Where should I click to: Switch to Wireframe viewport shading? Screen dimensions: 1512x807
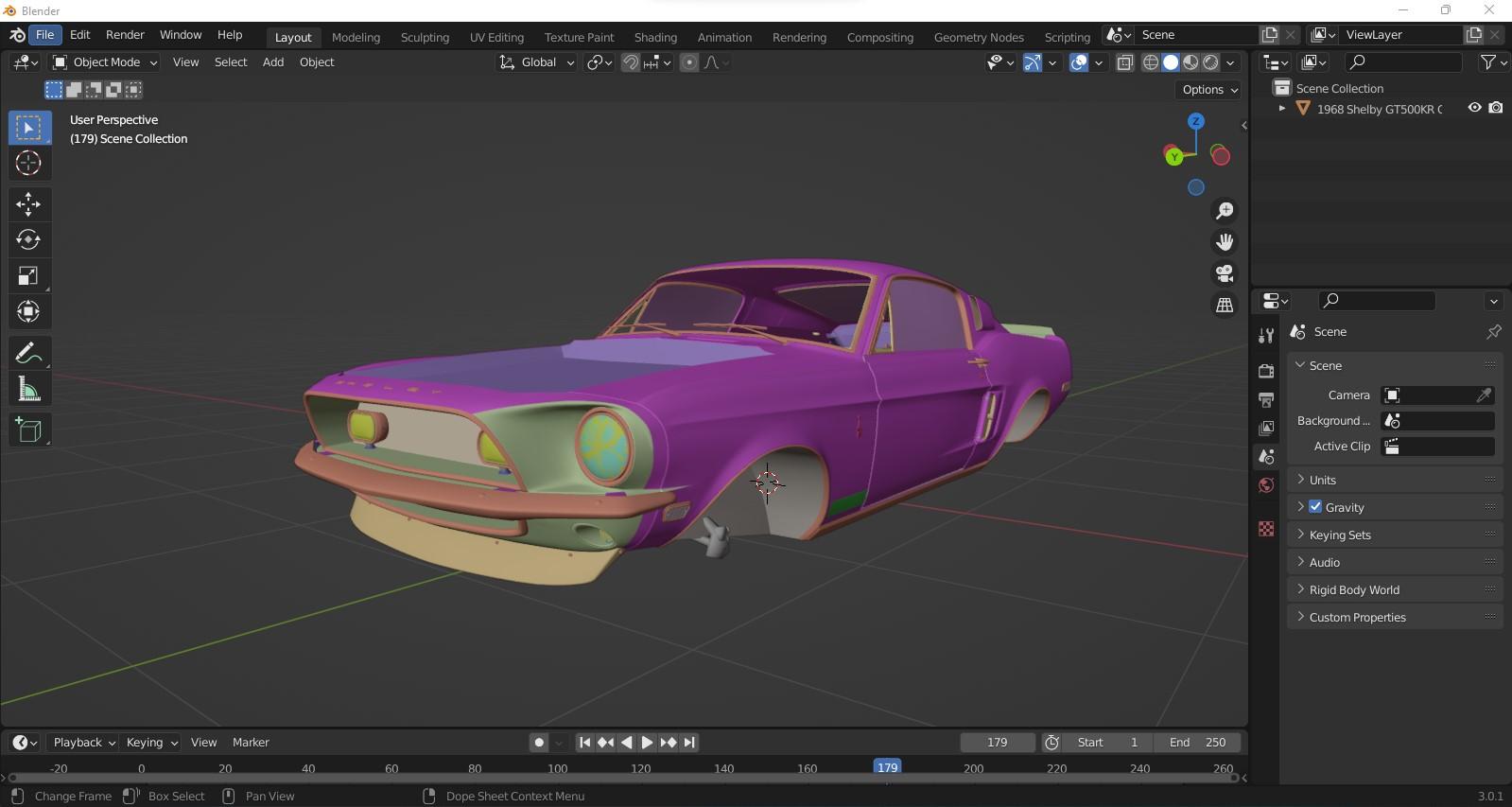(1151, 62)
